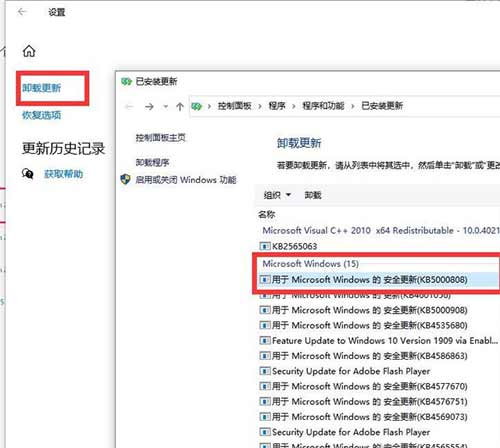Go back using Settings back arrow
The width and height of the screenshot is (500, 448).
click(22, 12)
